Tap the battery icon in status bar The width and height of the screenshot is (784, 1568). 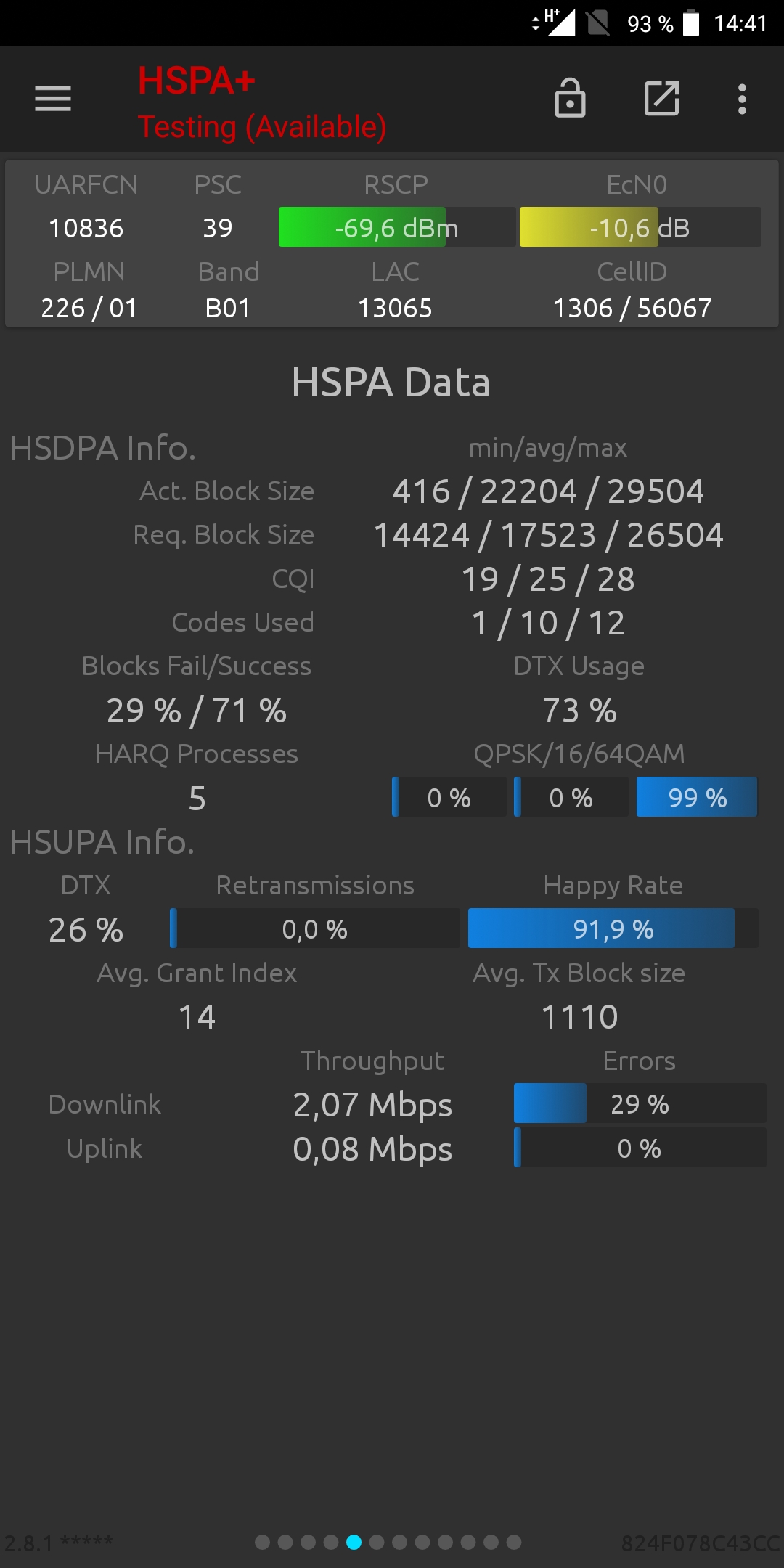click(x=691, y=23)
